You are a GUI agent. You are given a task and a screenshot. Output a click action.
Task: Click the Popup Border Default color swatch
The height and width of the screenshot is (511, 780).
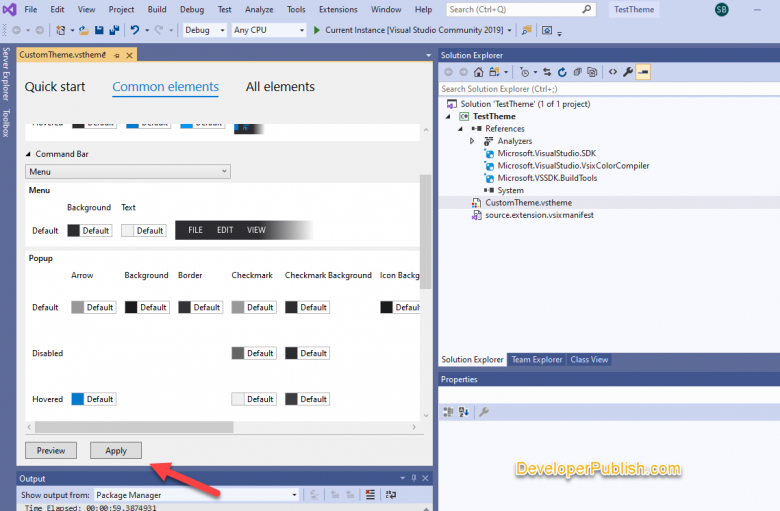185,307
